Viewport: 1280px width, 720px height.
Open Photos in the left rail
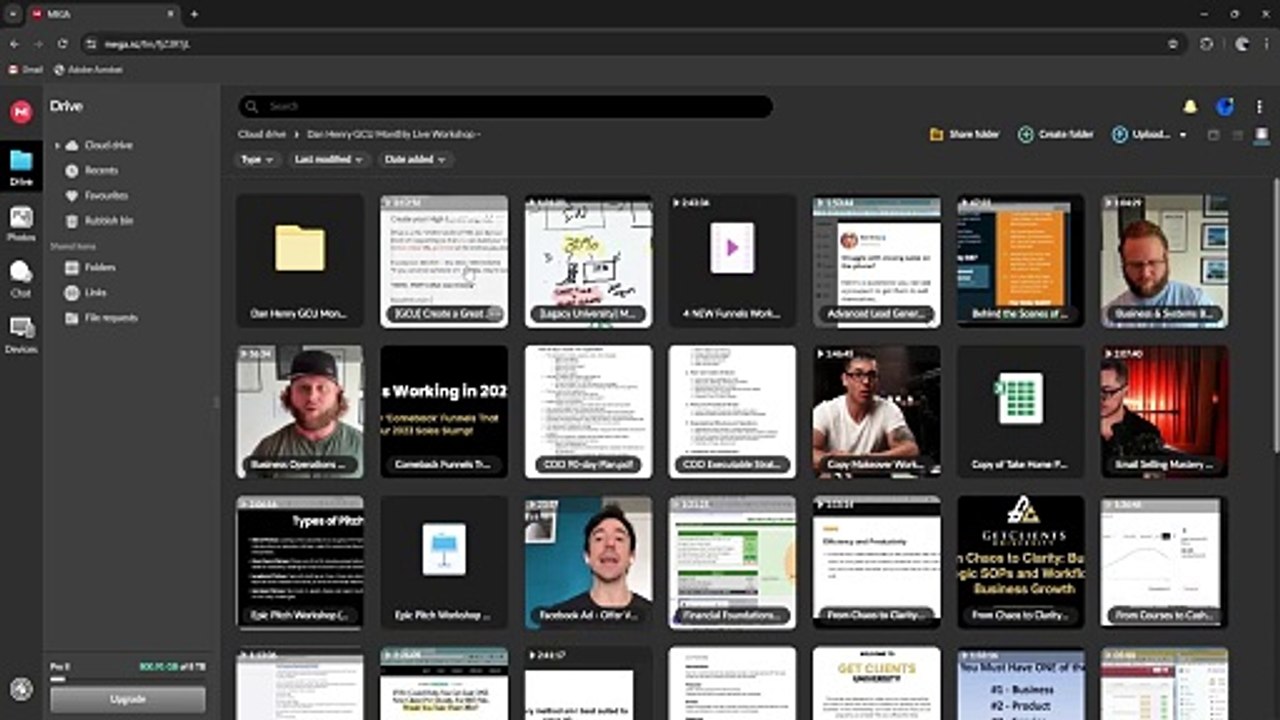click(x=21, y=223)
